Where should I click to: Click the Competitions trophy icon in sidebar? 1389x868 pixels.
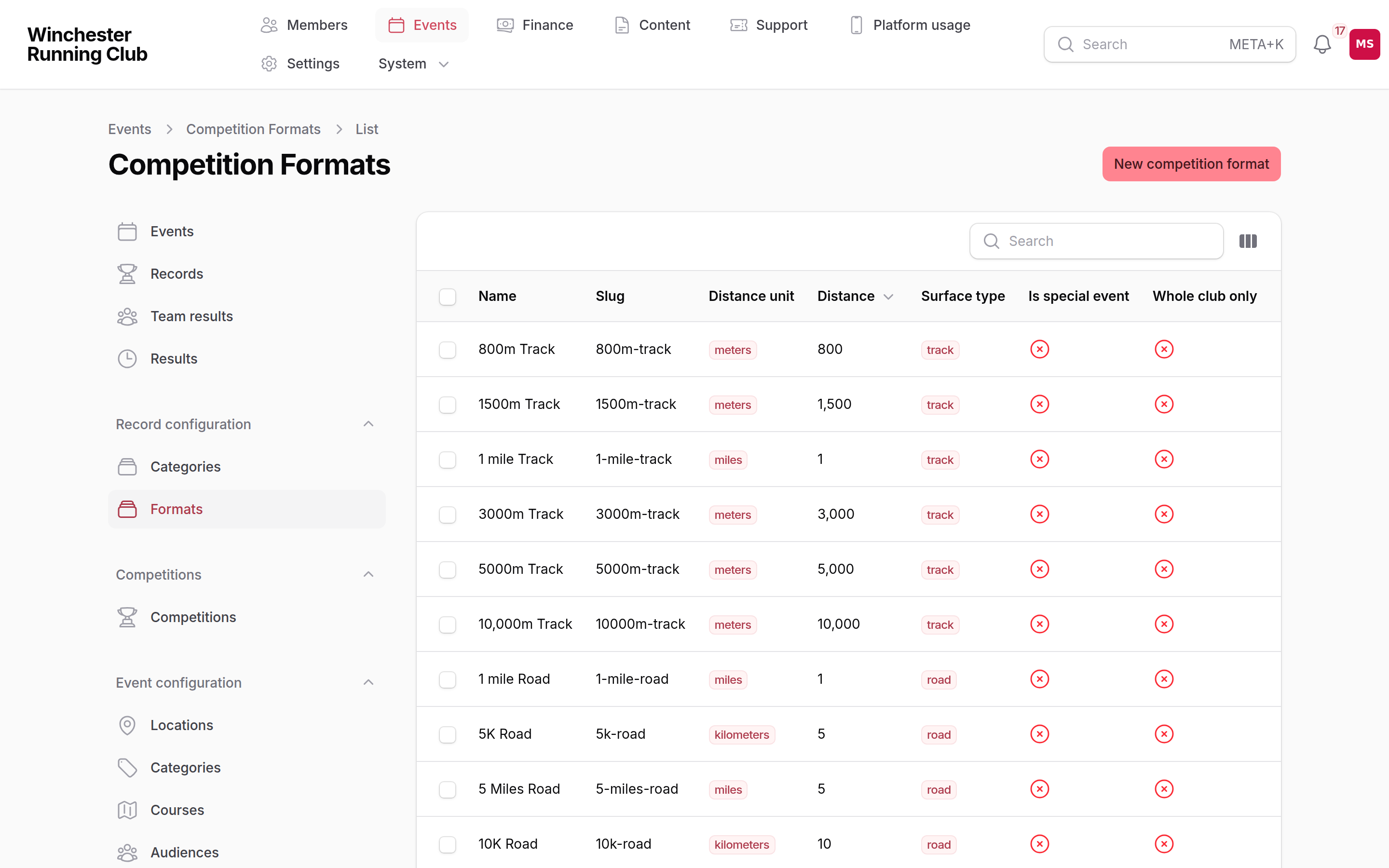(127, 617)
